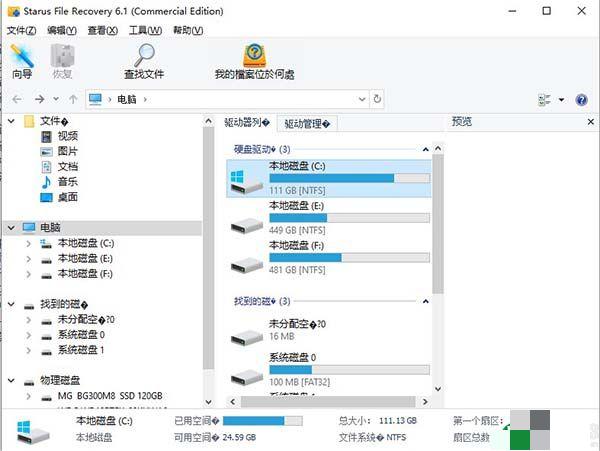600x451 pixels.
Task: Click the 本地磁盘 (E:) drive list icon
Action: 247,225
